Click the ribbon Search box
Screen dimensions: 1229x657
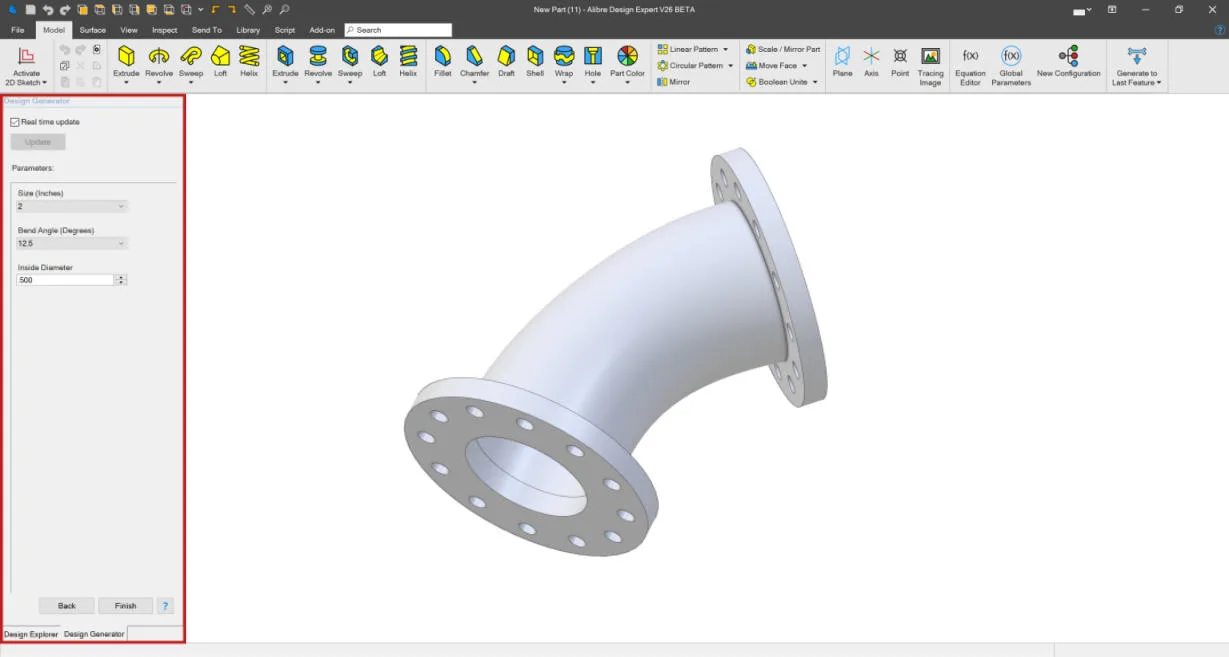tap(398, 30)
